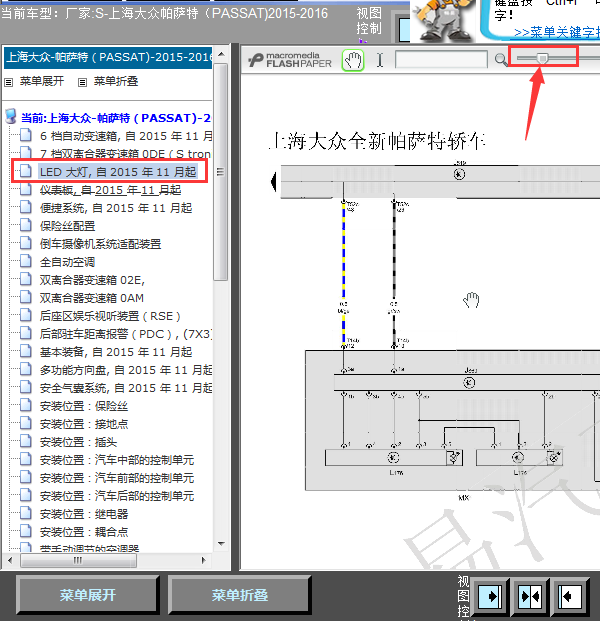Open 后座区娱乐视听装置 (RSE) entry
Screen dimensions: 600x621
[110, 316]
